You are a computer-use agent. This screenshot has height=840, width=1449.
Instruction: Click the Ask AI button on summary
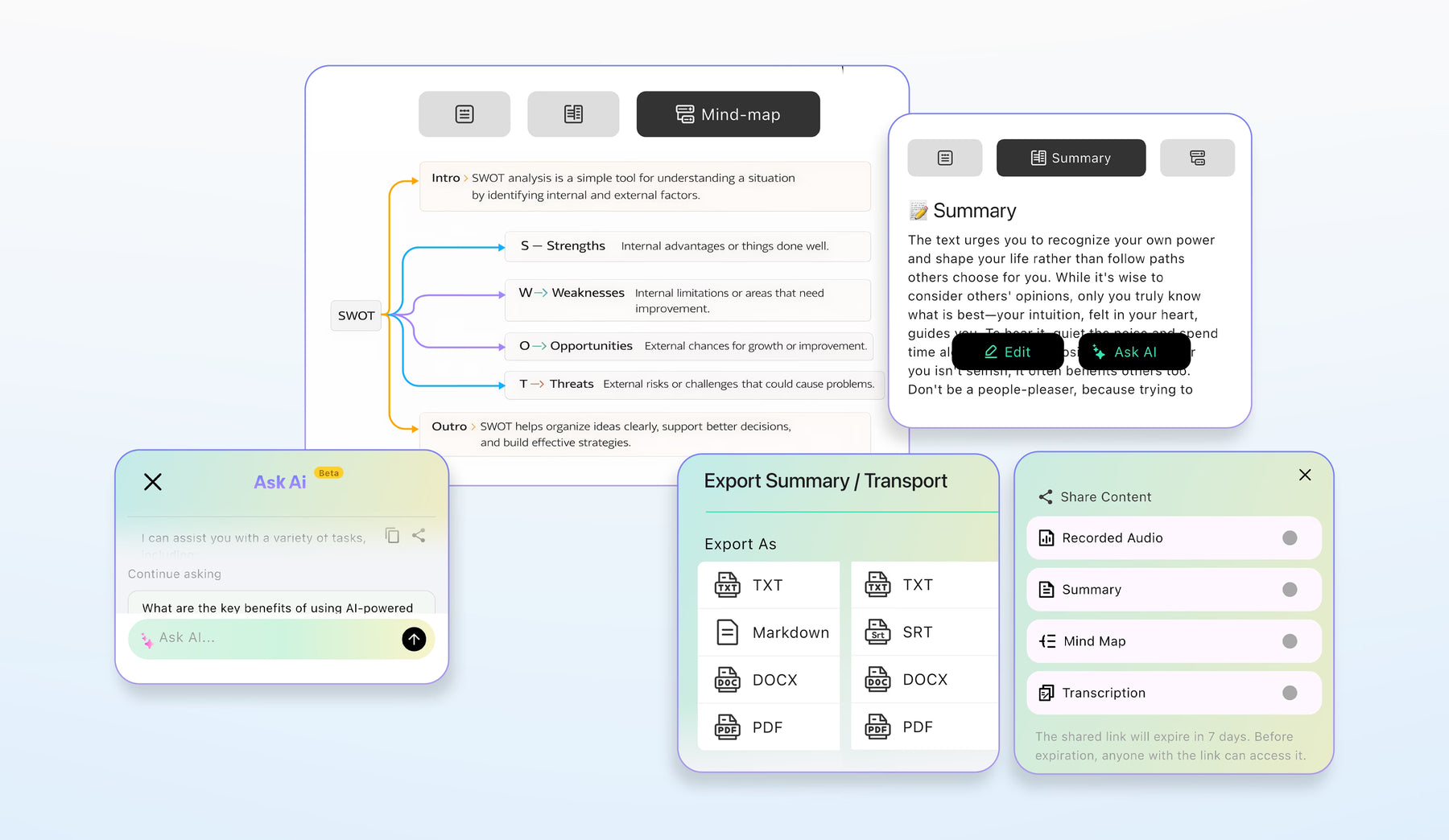[1134, 352]
